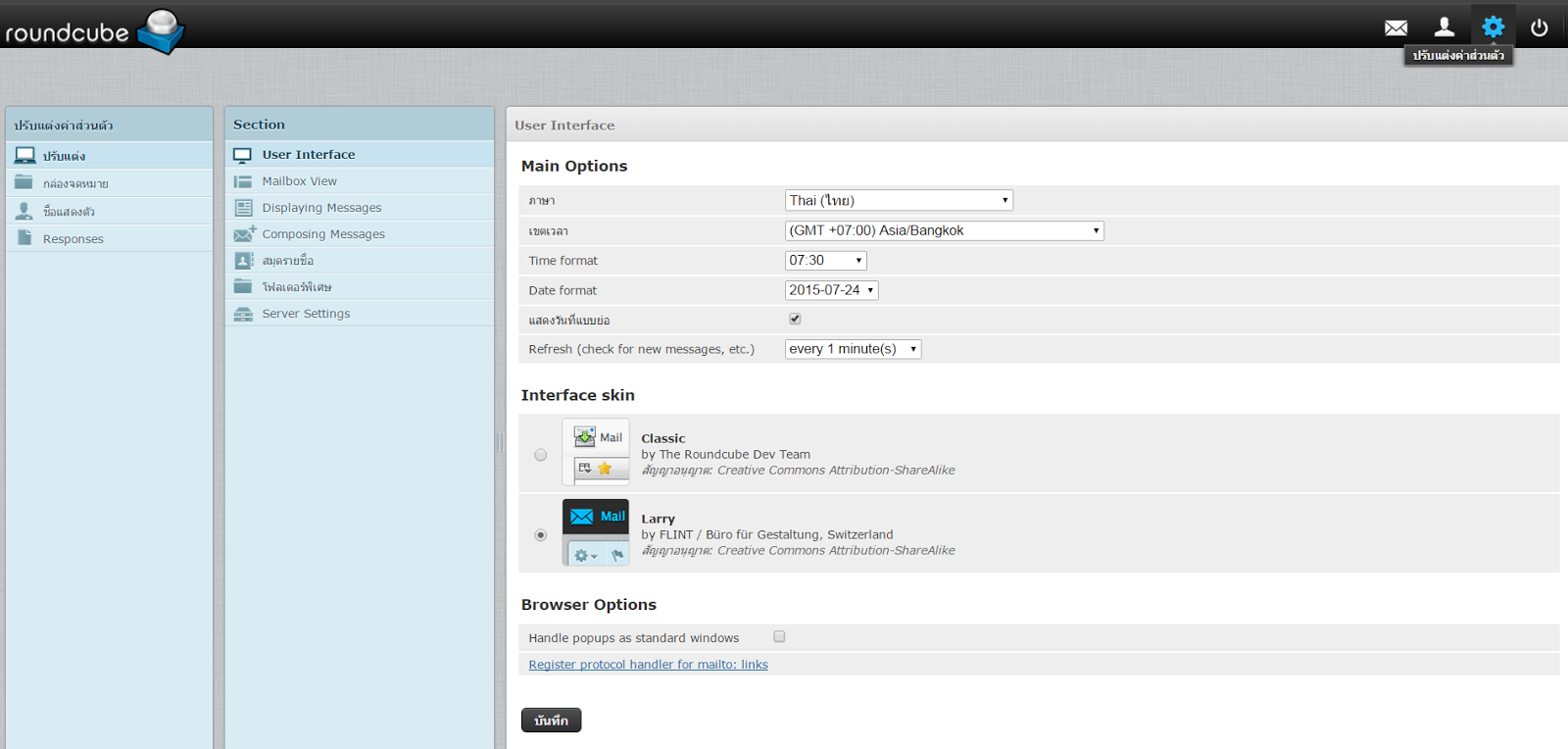Click the Responses document icon
Screen dimensions: 1568x749
[24, 238]
